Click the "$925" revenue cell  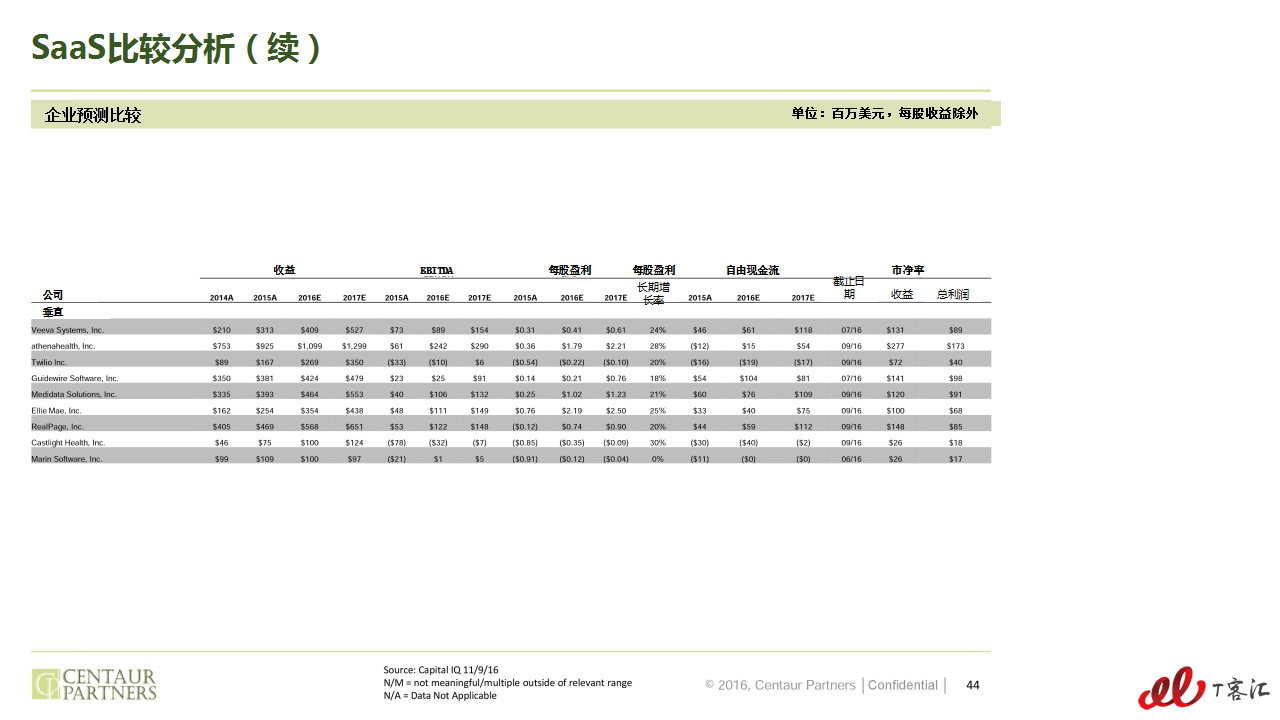point(265,346)
